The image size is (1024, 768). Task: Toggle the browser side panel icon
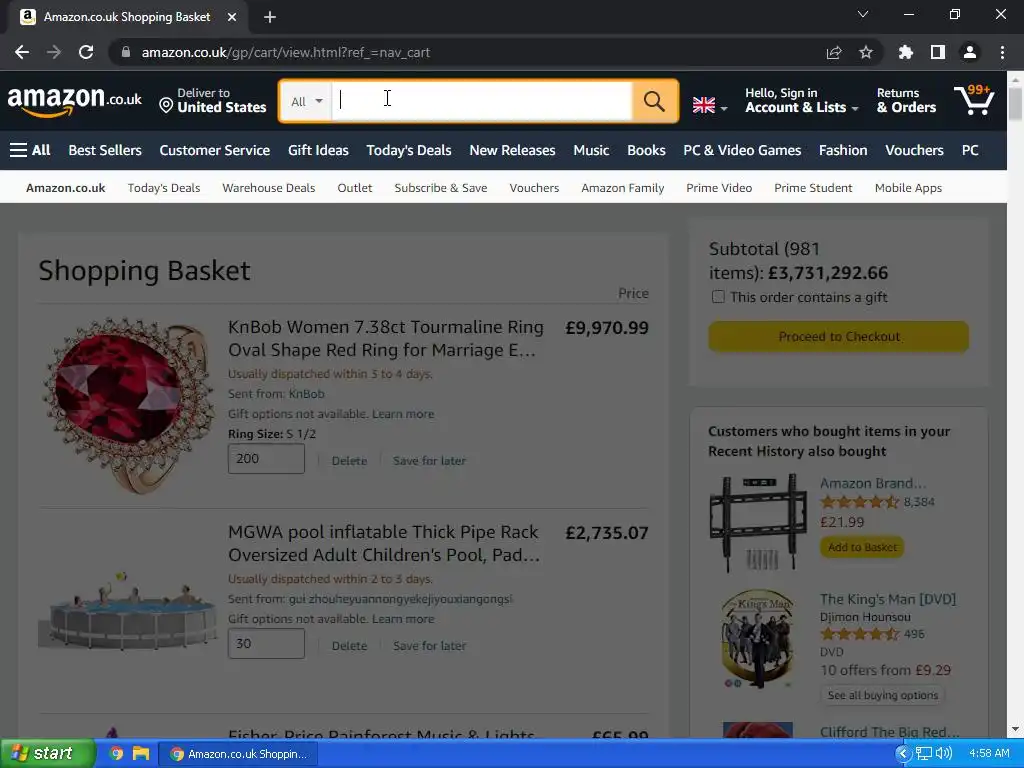(938, 52)
